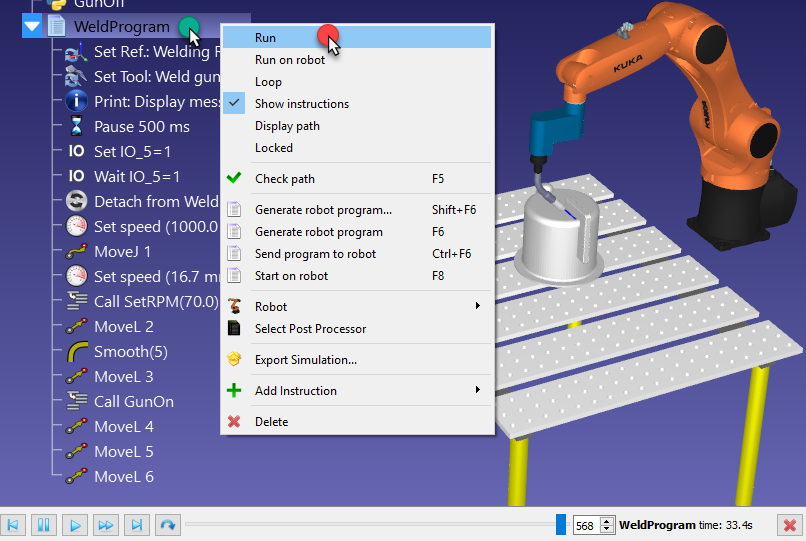Click the Smooth(5) curve icon
This screenshot has height=541, width=806.
point(75,352)
